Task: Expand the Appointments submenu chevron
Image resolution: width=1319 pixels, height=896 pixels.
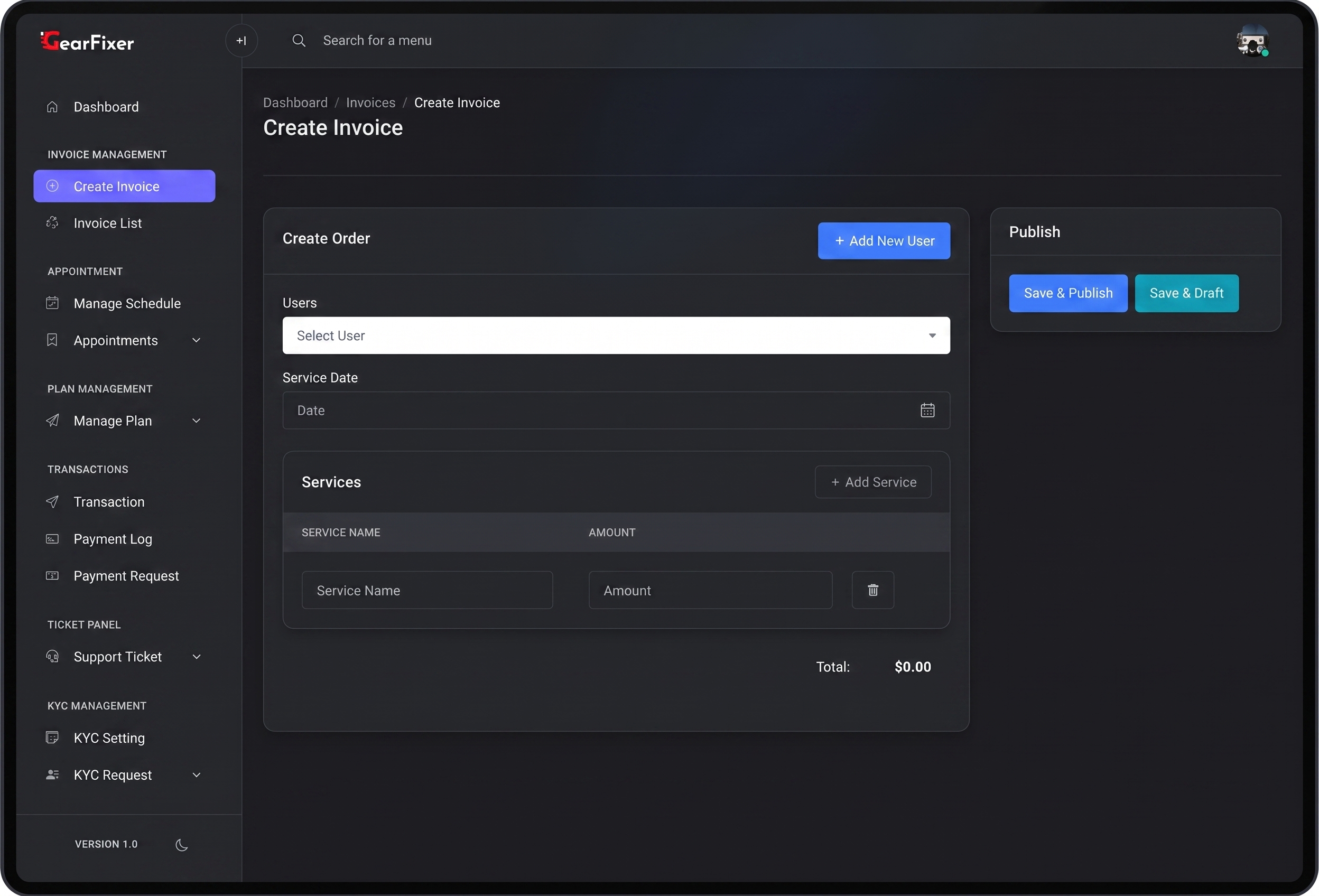Action: [197, 340]
